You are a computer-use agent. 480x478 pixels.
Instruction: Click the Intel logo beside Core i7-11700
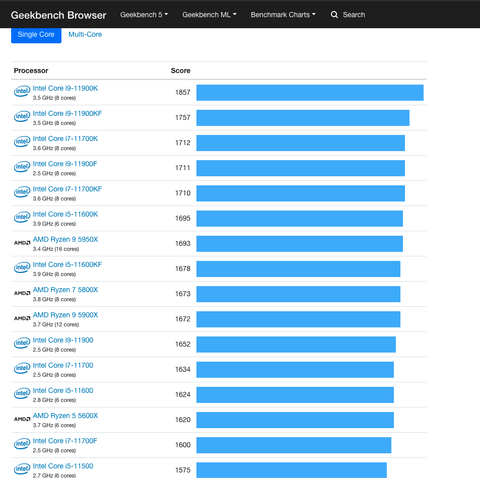click(x=22, y=368)
